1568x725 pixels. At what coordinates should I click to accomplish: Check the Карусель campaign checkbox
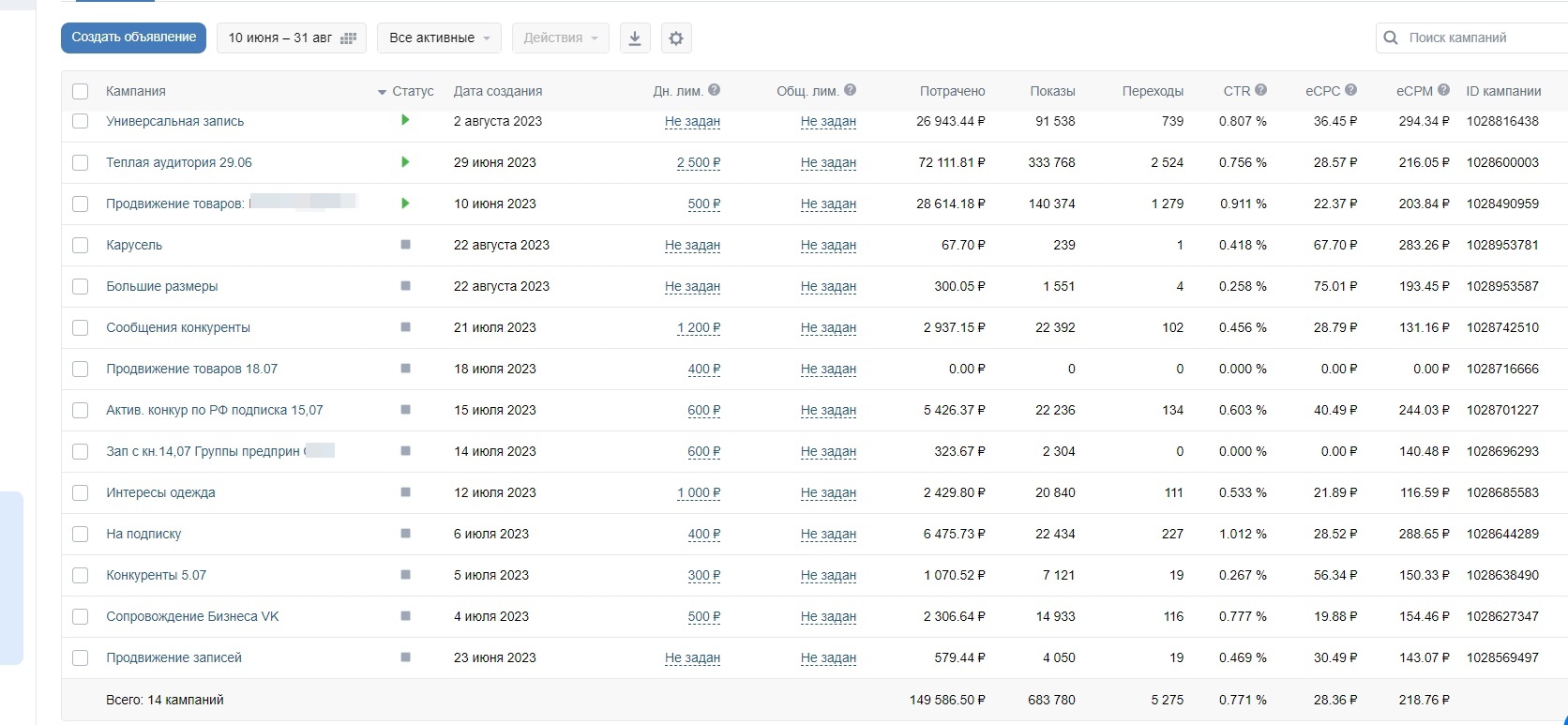pyautogui.click(x=81, y=245)
